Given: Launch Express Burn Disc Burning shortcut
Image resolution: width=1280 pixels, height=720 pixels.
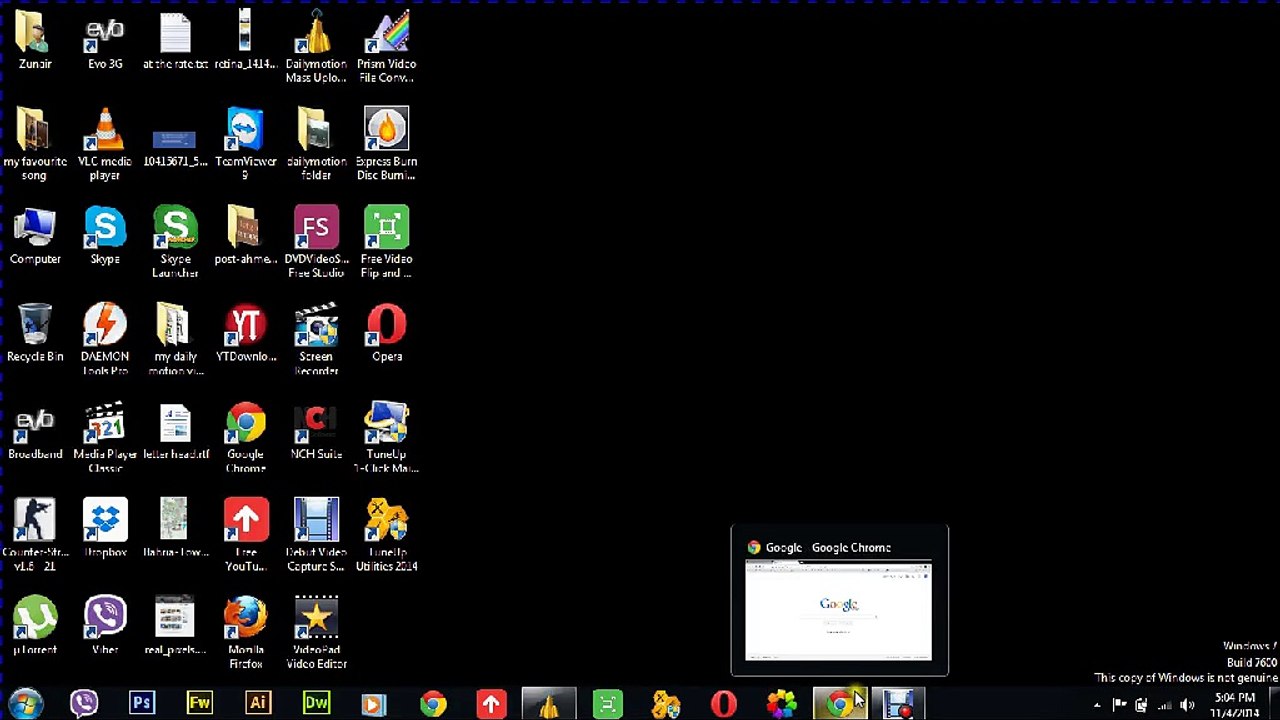Looking at the screenshot, I should coord(387,144).
